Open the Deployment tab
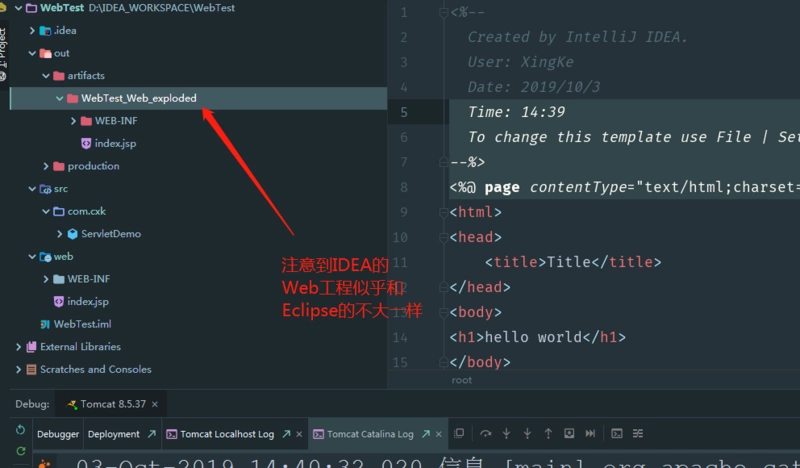The height and width of the screenshot is (468, 800). click(x=114, y=434)
